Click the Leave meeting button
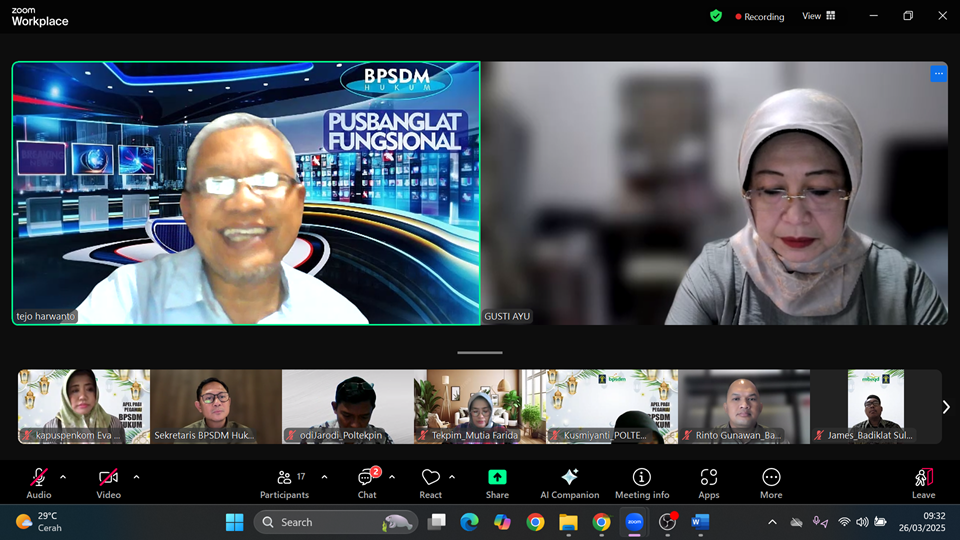This screenshot has width=960, height=540. [x=923, y=483]
